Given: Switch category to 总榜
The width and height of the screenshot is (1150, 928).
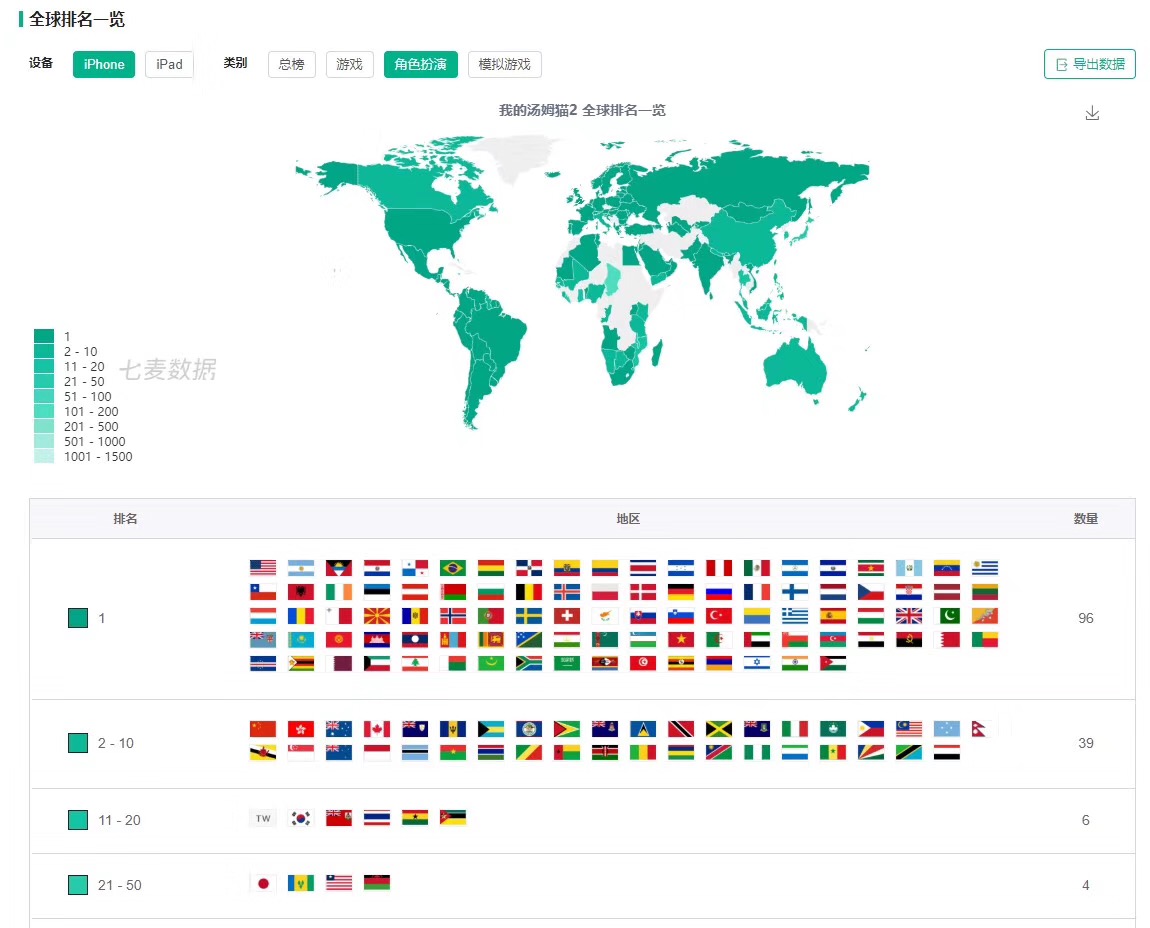Looking at the screenshot, I should point(291,64).
